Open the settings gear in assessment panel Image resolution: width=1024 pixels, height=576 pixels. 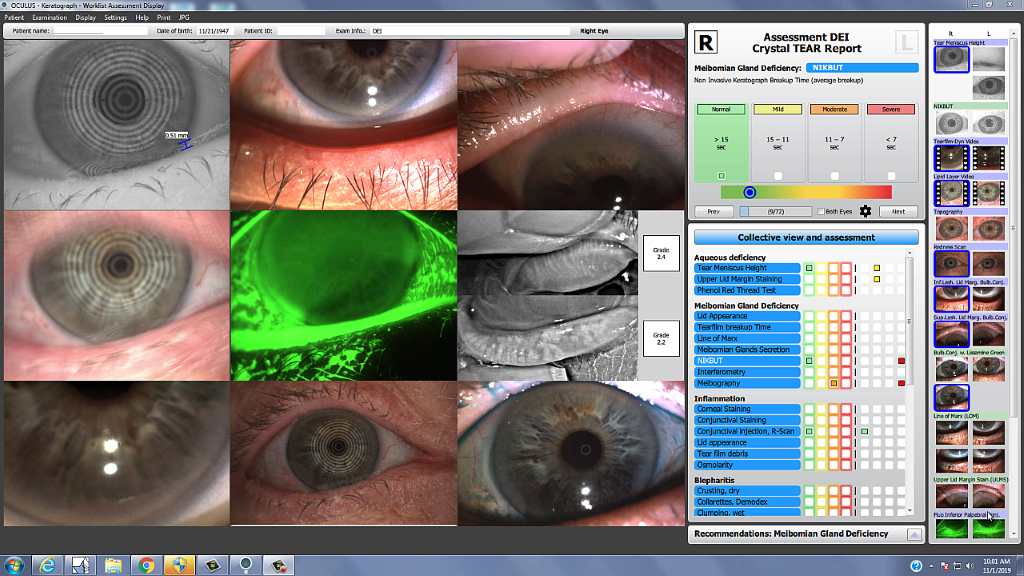866,211
